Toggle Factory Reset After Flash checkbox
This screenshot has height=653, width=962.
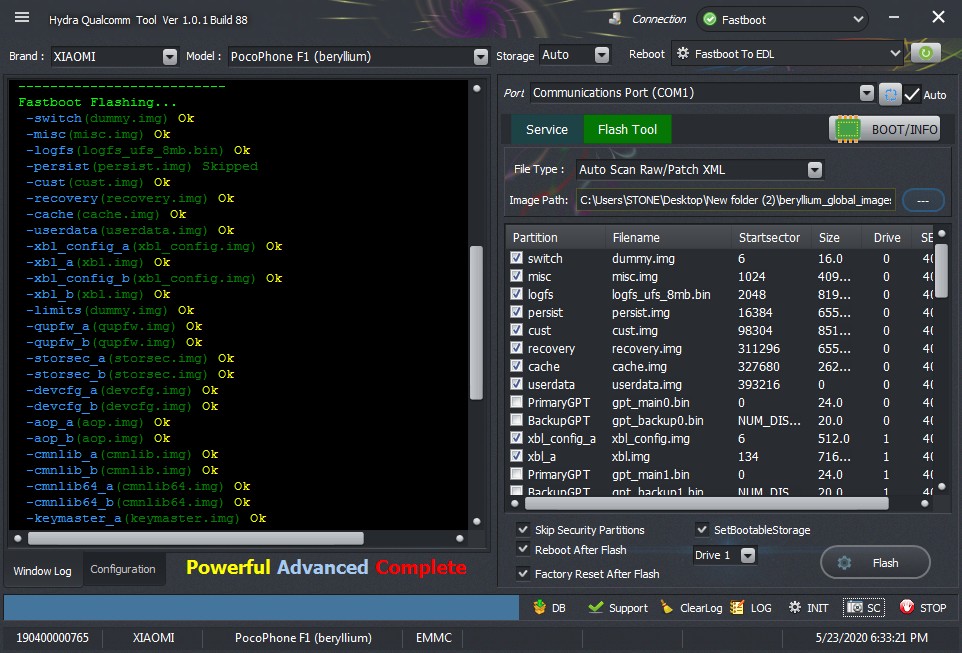coord(523,574)
